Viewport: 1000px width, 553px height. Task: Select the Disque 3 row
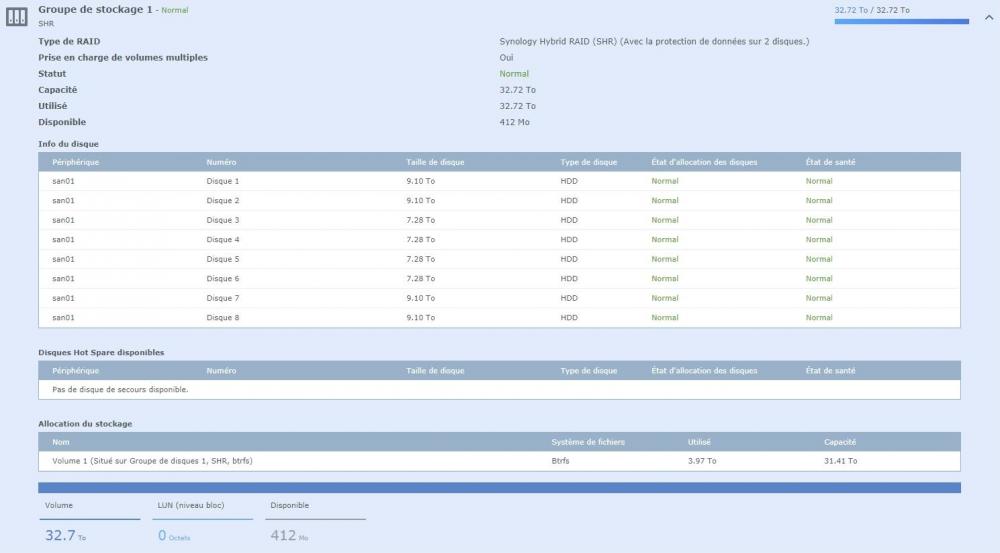click(x=498, y=220)
